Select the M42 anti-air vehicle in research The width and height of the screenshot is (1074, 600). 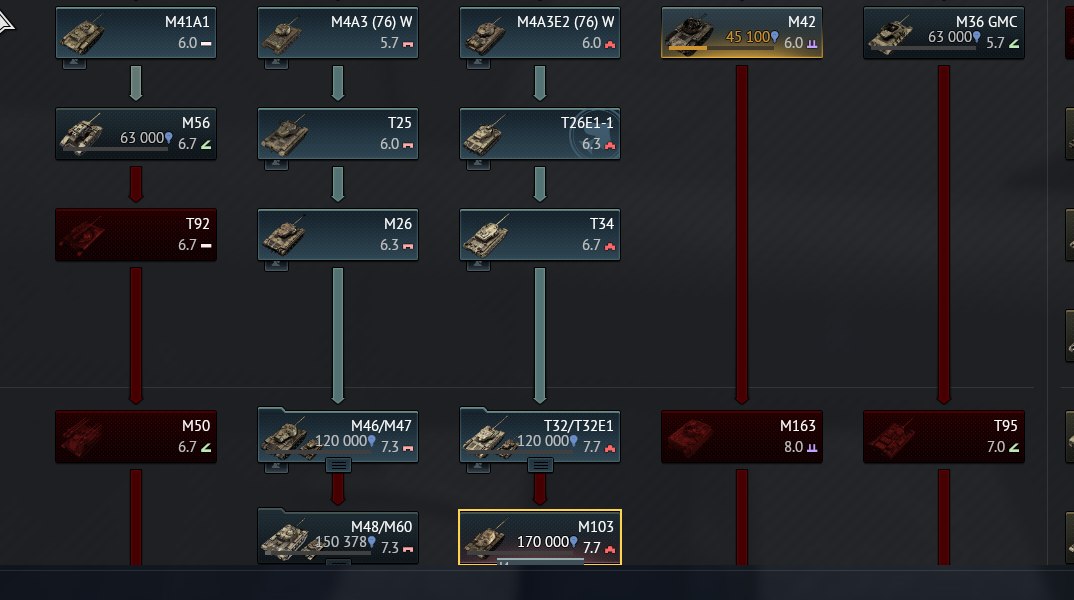point(742,32)
